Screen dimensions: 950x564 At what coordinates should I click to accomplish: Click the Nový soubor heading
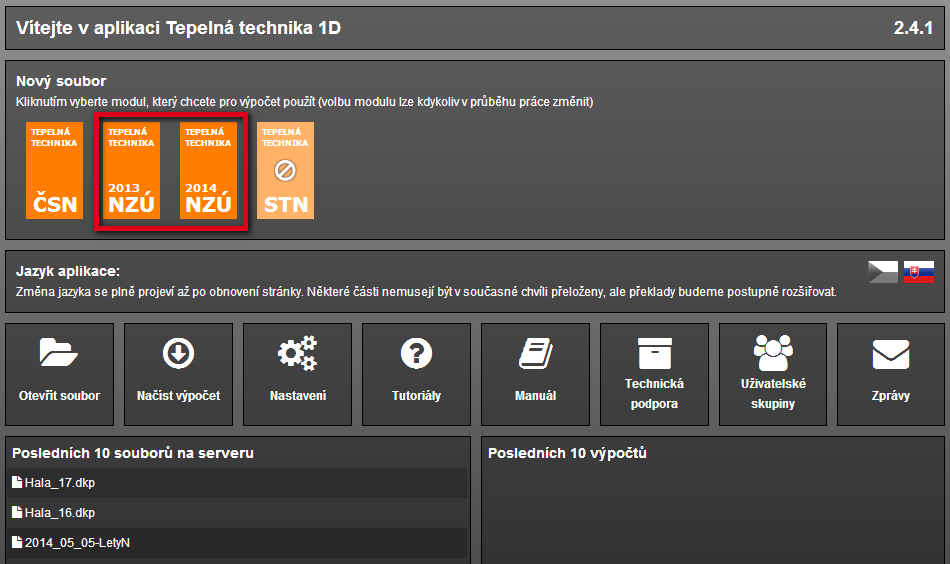(61, 81)
